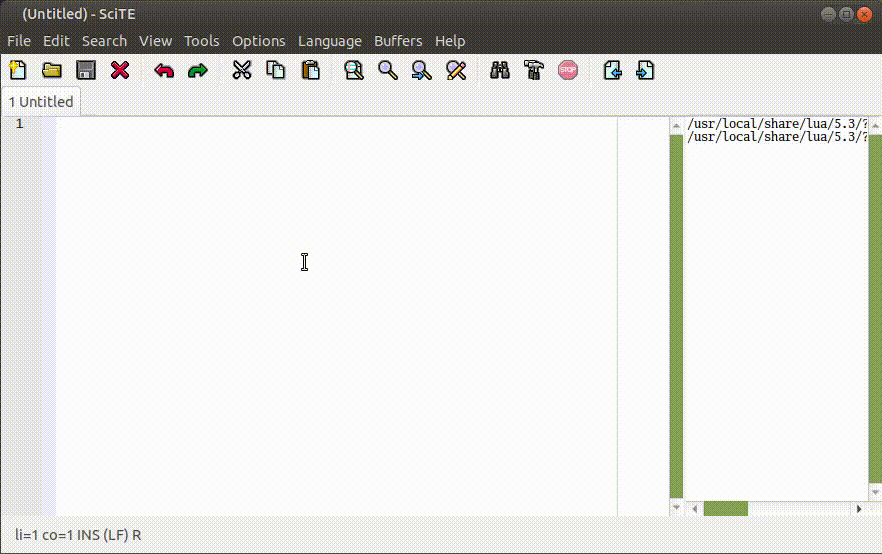Click the first /usr/local/share/lua output line

coord(777,124)
